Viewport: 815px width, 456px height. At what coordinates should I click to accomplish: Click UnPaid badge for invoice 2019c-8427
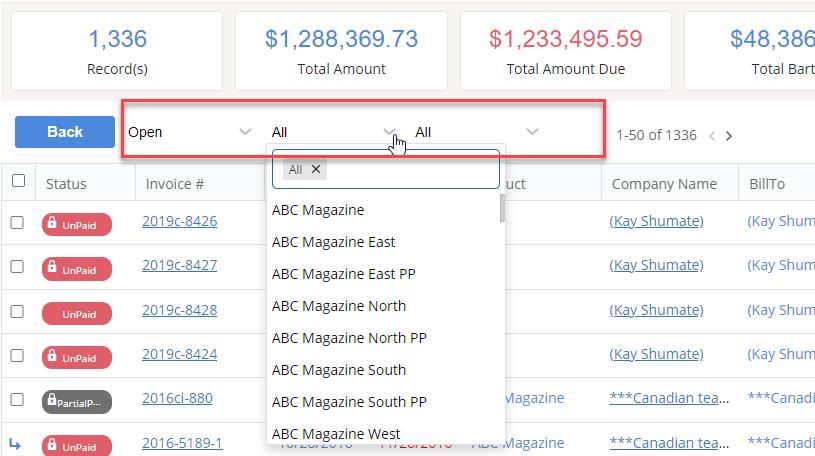(x=77, y=269)
